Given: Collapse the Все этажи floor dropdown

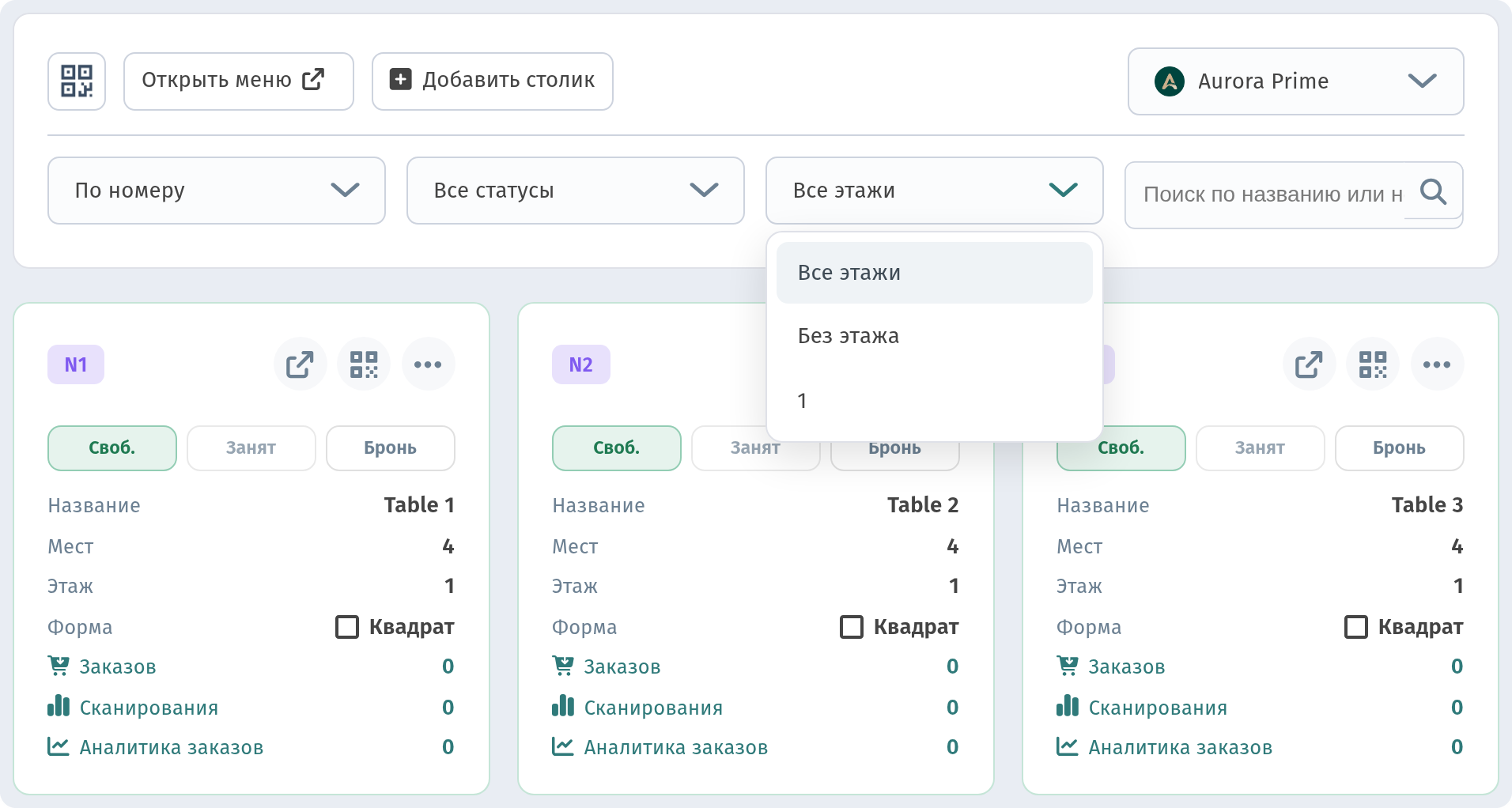Looking at the screenshot, I should click(x=935, y=191).
